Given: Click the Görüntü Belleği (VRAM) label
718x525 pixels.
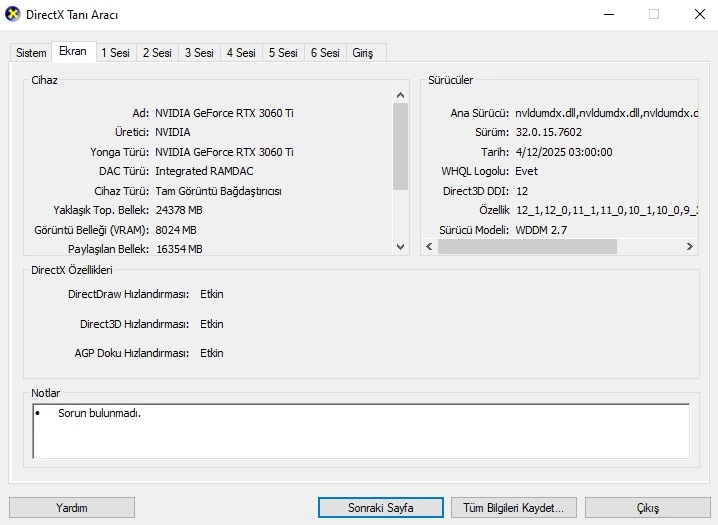Looking at the screenshot, I should click(x=92, y=230).
